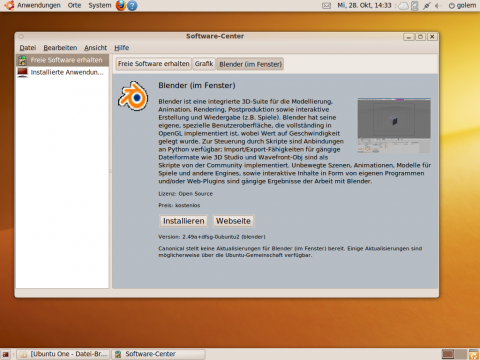
Task: Launch Firefox from the top panel
Action: click(121, 5)
